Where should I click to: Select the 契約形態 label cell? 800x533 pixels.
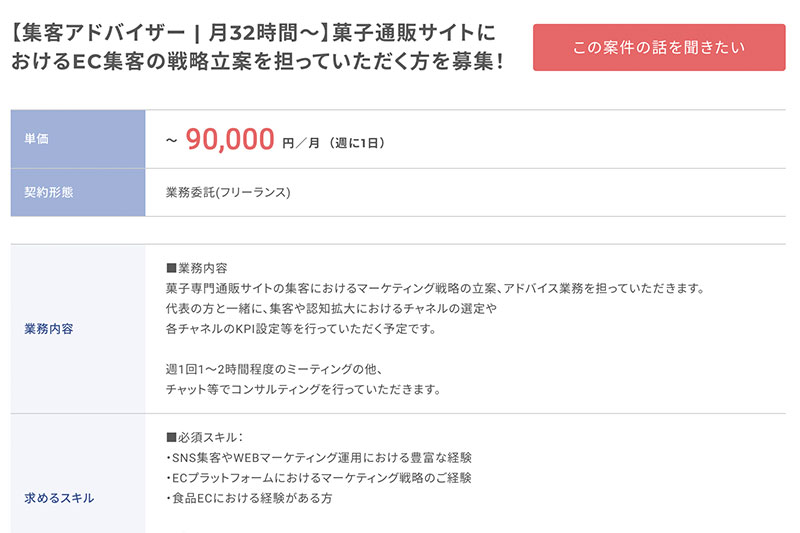(78, 192)
